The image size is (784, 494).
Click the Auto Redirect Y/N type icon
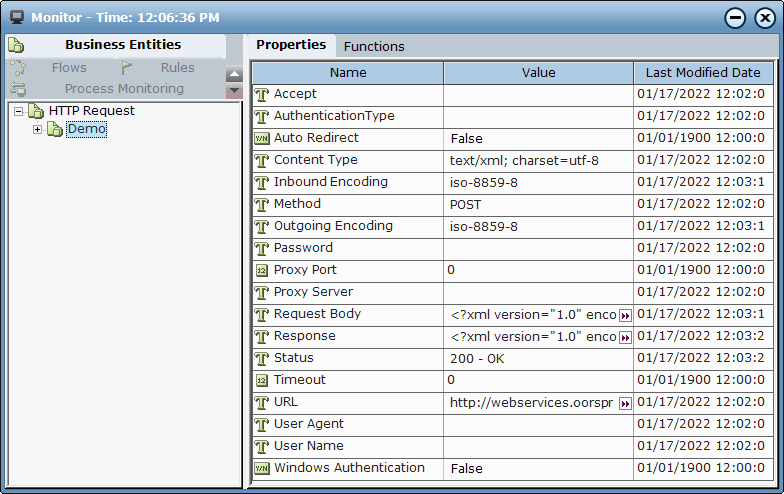click(262, 138)
